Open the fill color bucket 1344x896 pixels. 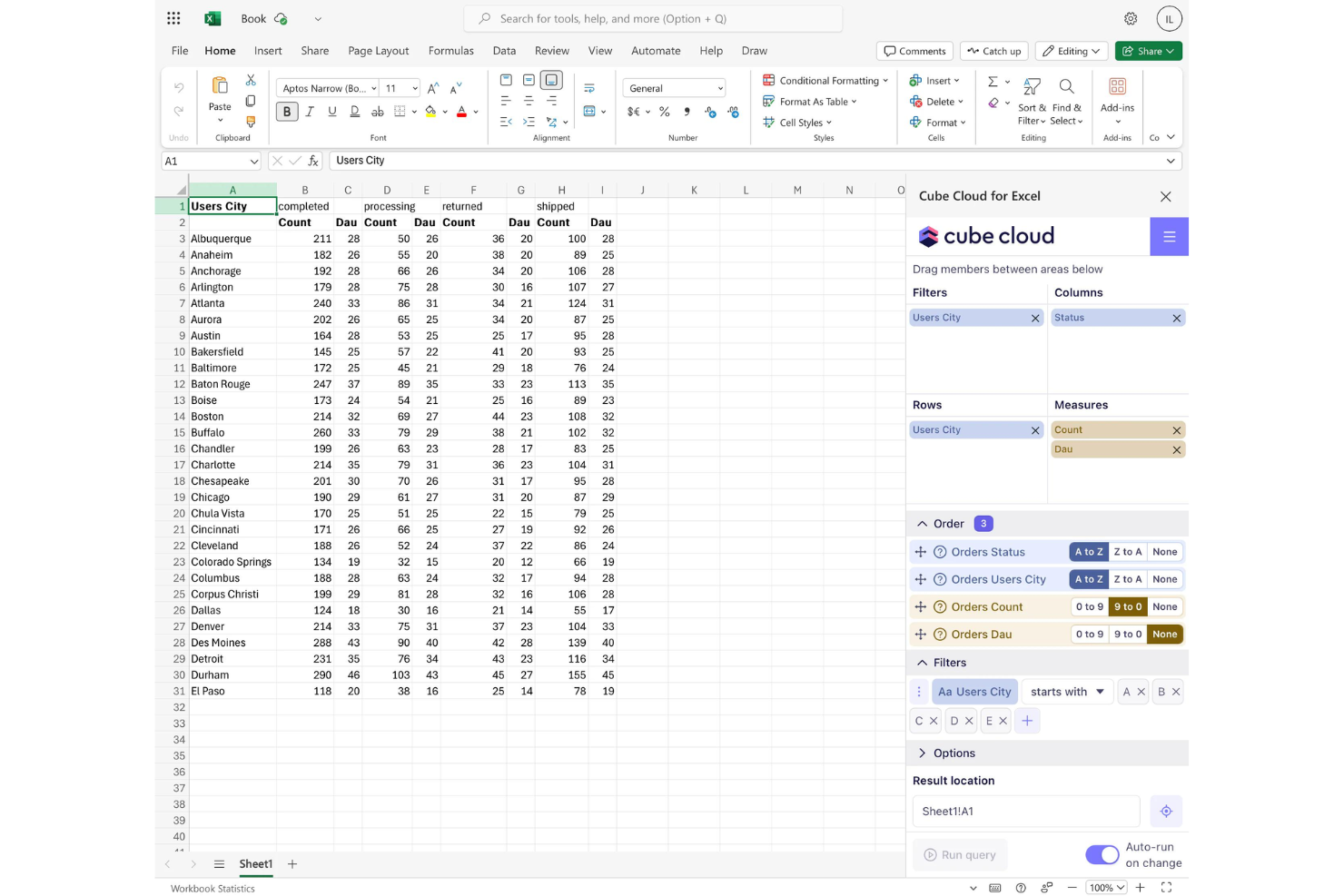tap(431, 112)
